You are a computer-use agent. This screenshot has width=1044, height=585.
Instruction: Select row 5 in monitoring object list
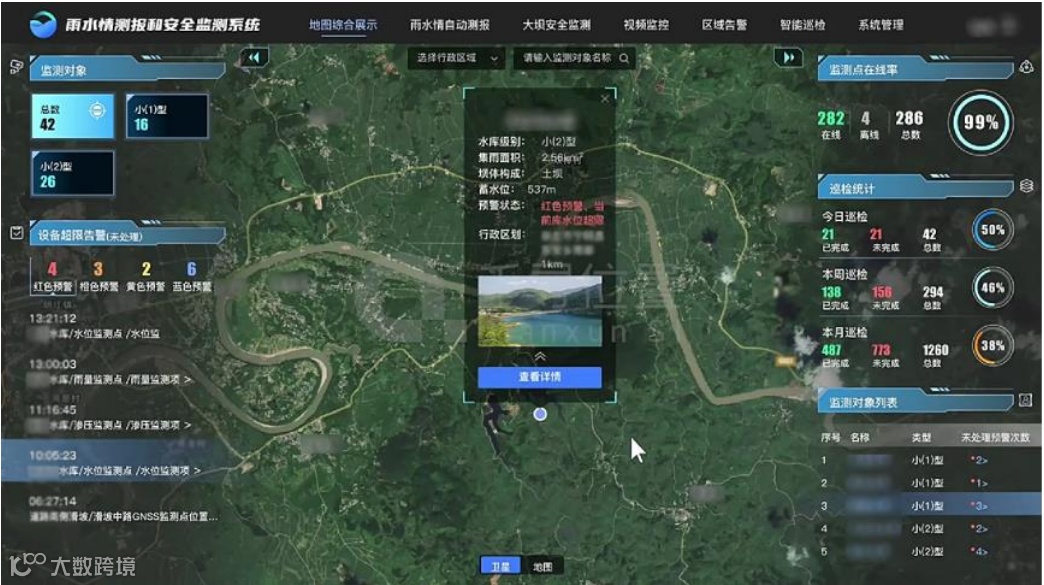click(929, 551)
